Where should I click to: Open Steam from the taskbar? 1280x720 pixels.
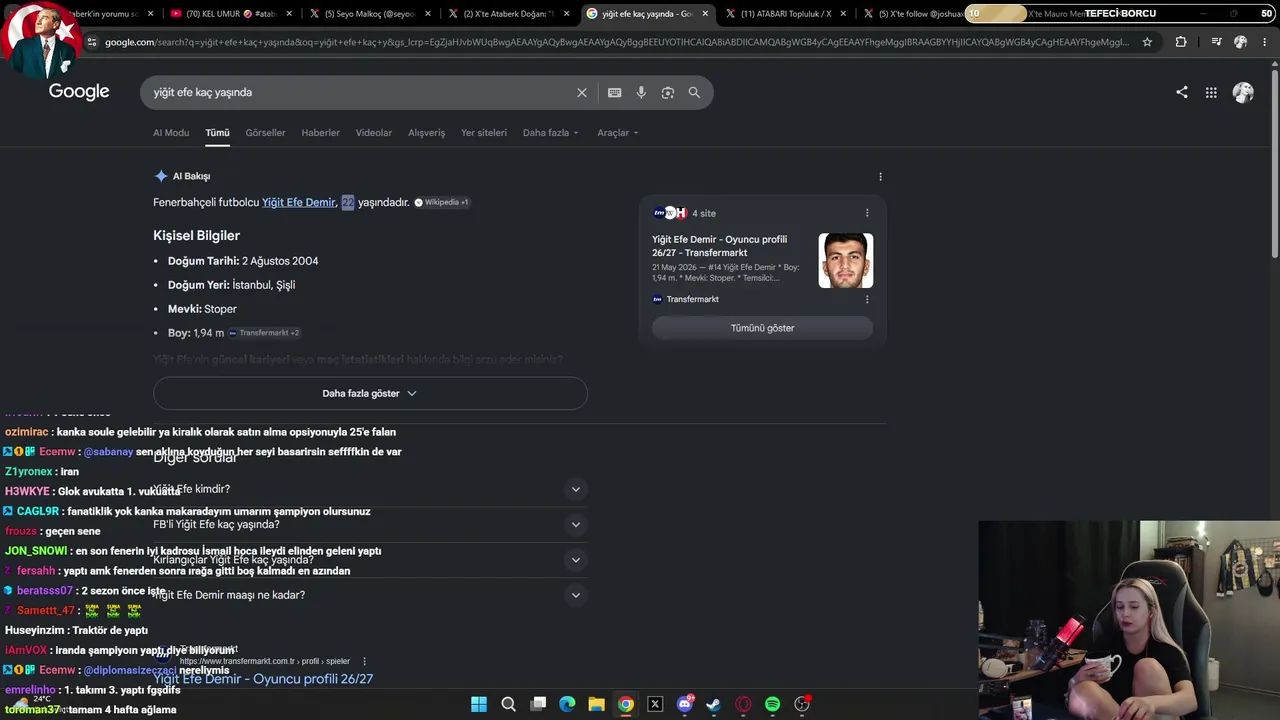coord(713,704)
